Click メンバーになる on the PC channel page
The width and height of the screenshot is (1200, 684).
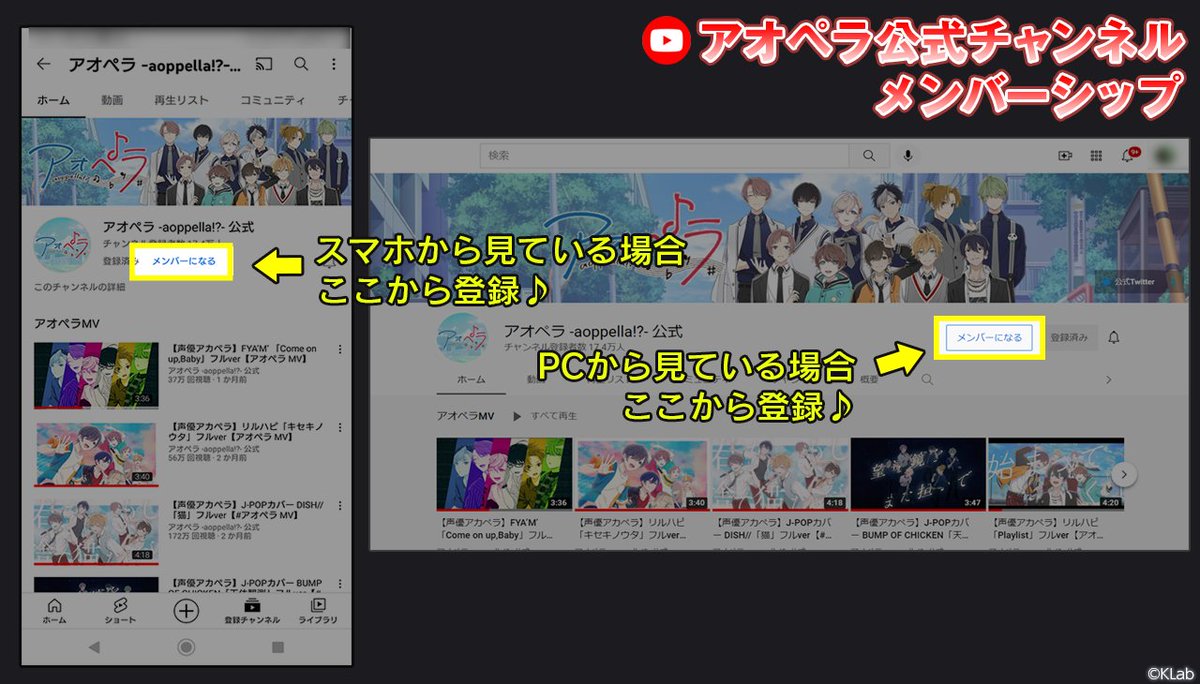click(x=989, y=338)
